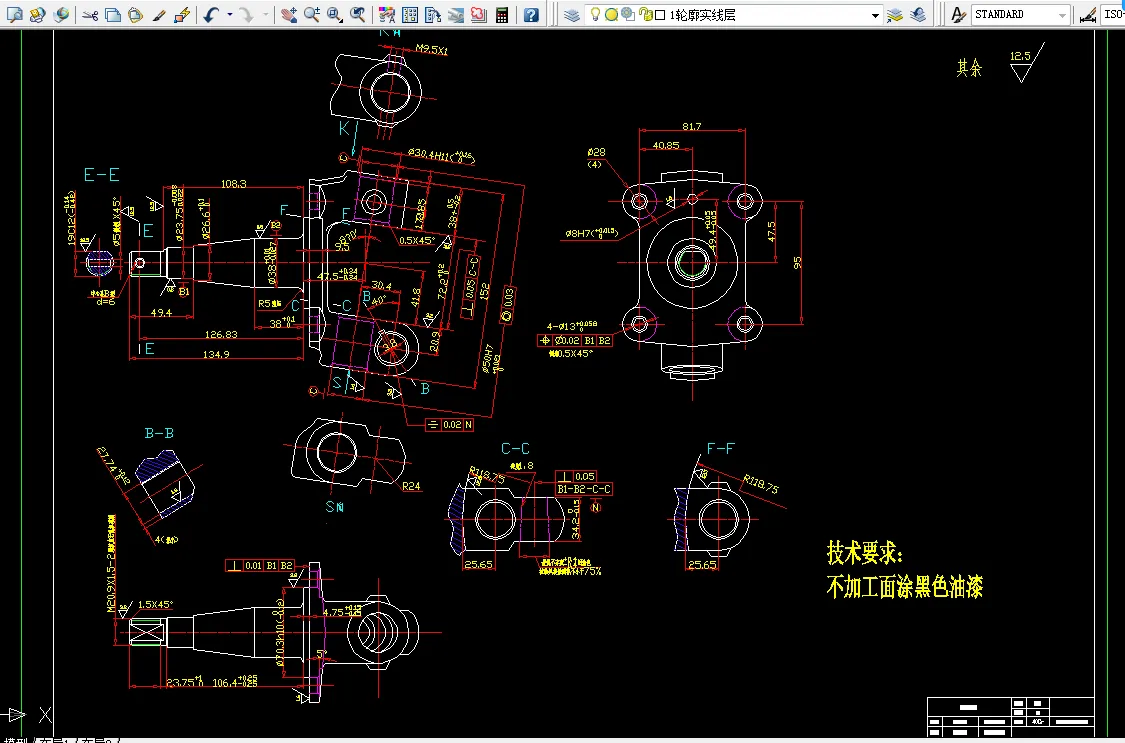This screenshot has width=1125, height=743.
Task: Toggle the layer lock padlock
Action: [645, 14]
